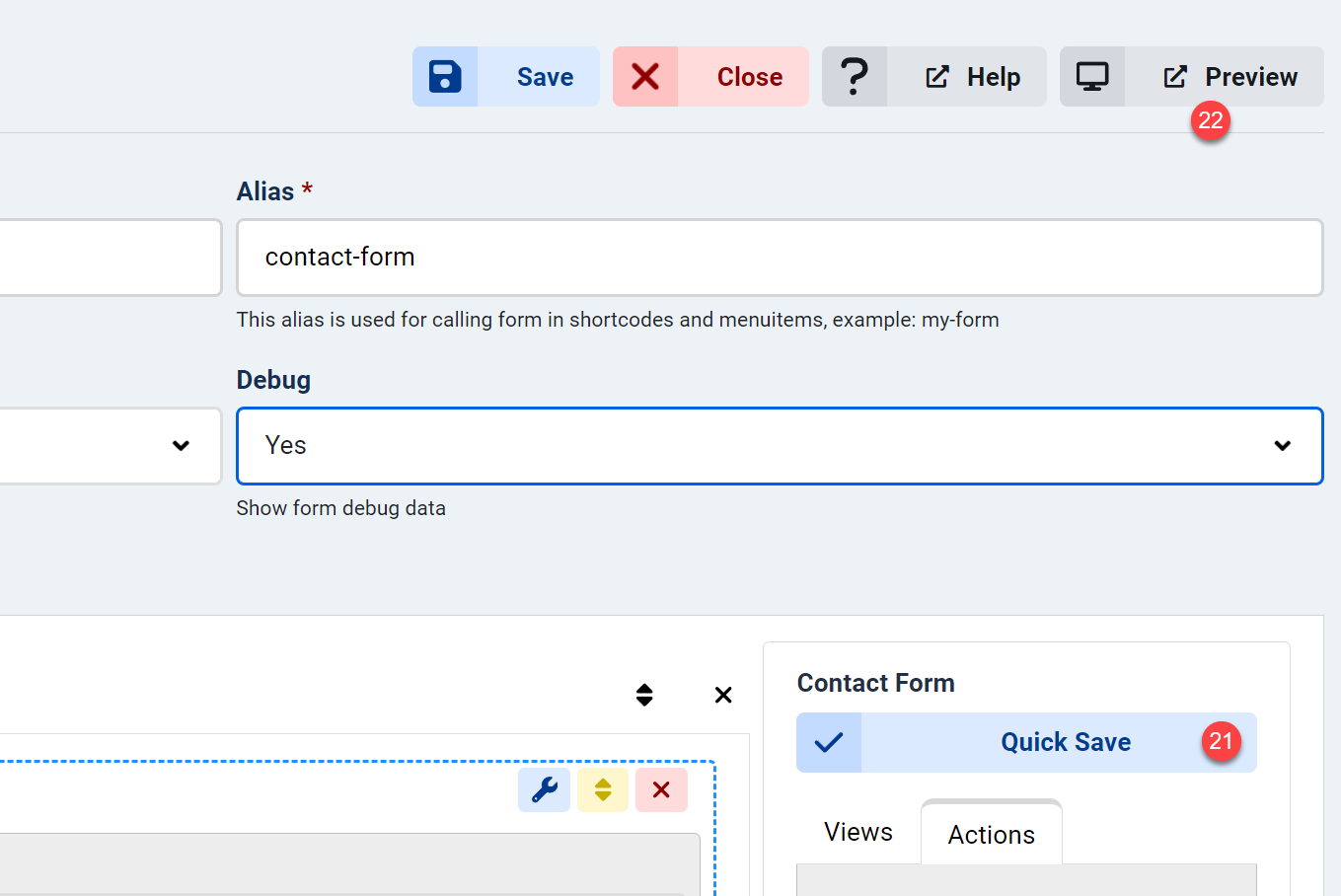This screenshot has width=1341, height=896.
Task: Open the form Preview
Action: 1229,77
